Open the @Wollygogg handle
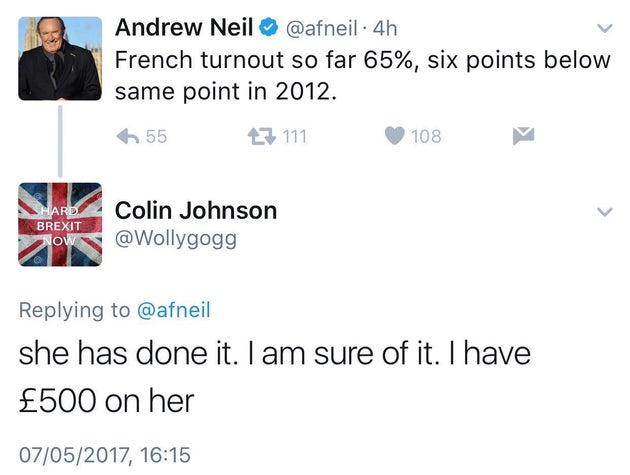This screenshot has height=475, width=630. 176,239
